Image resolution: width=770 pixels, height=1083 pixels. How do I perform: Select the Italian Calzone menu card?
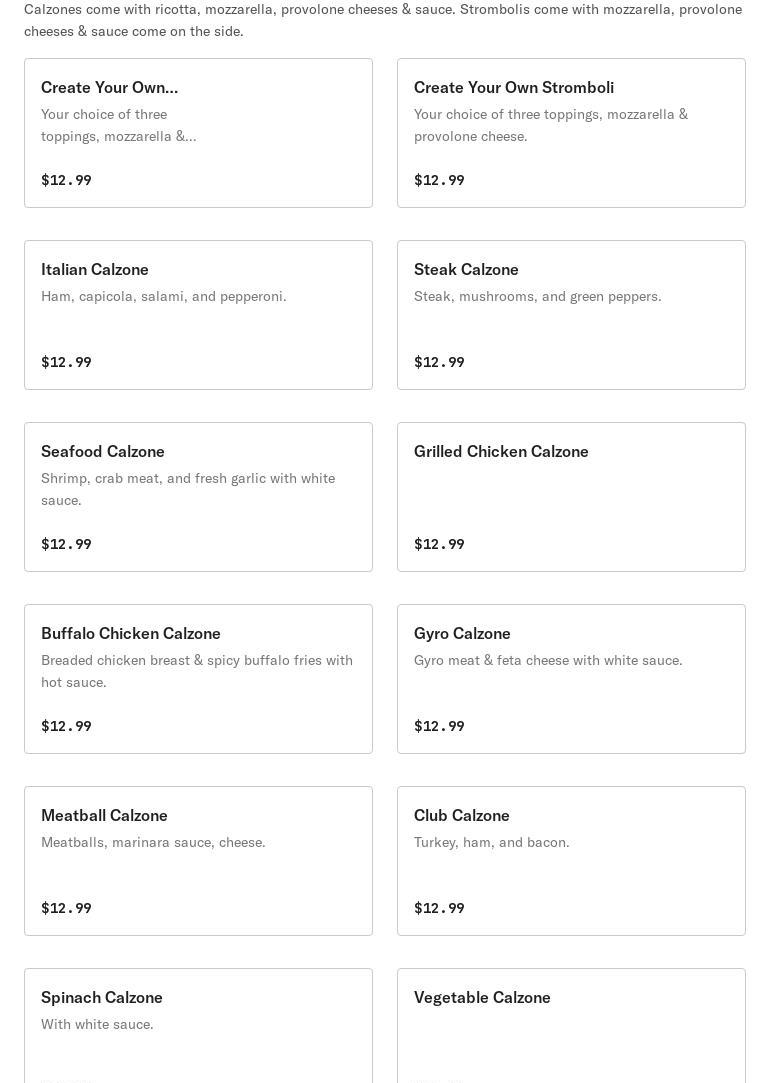point(198,315)
